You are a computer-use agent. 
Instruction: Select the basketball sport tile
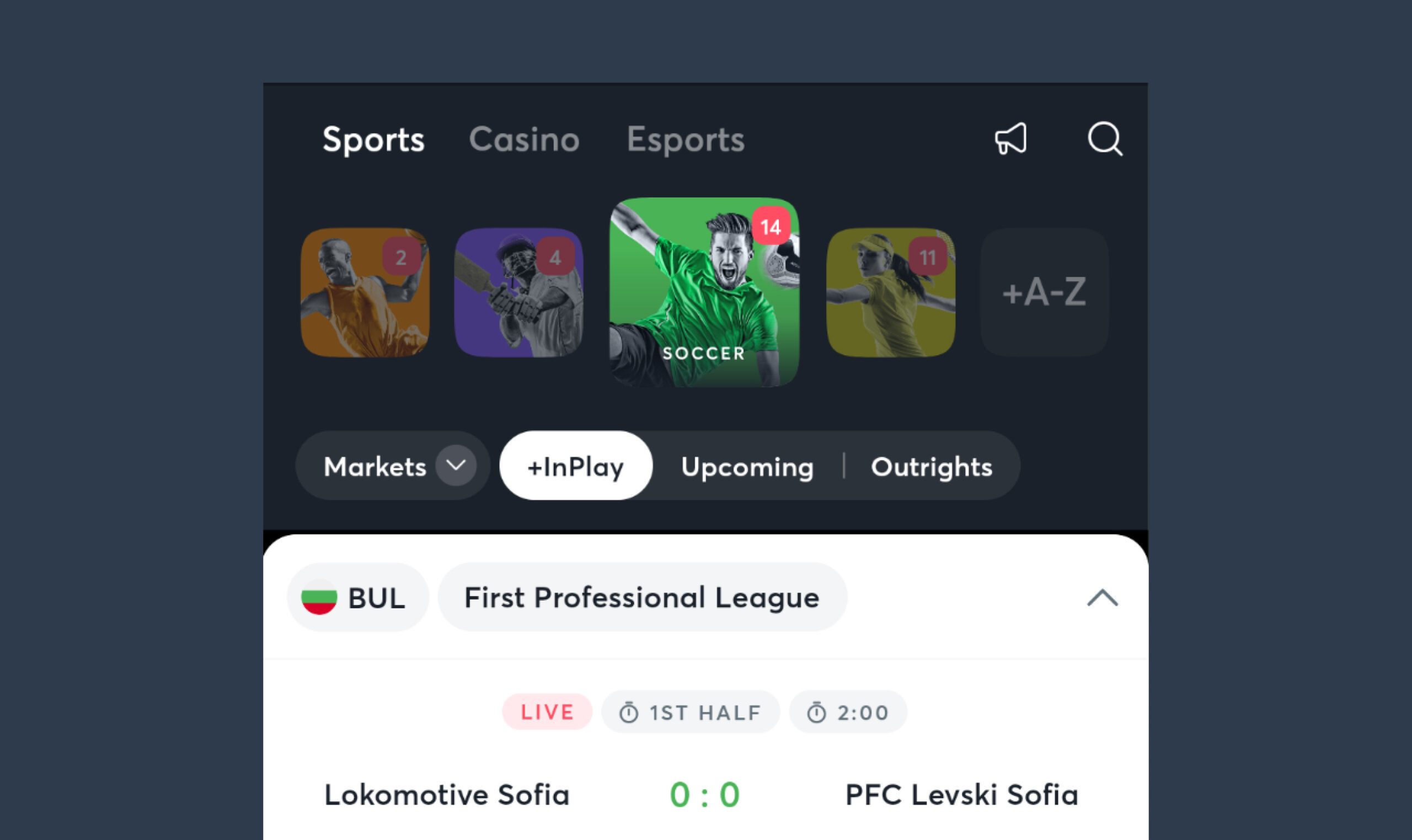(365, 292)
